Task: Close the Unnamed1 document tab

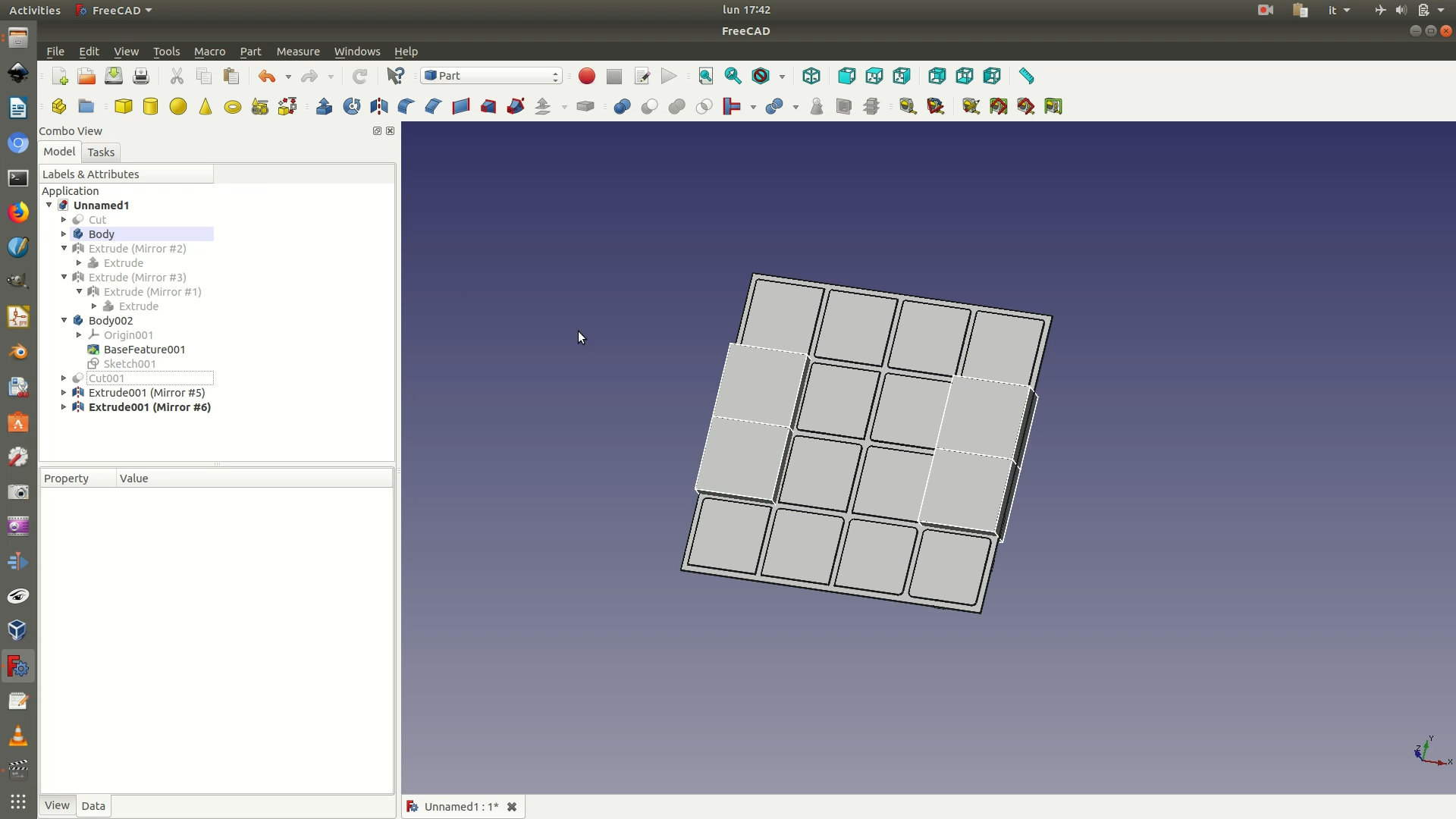Action: click(512, 807)
